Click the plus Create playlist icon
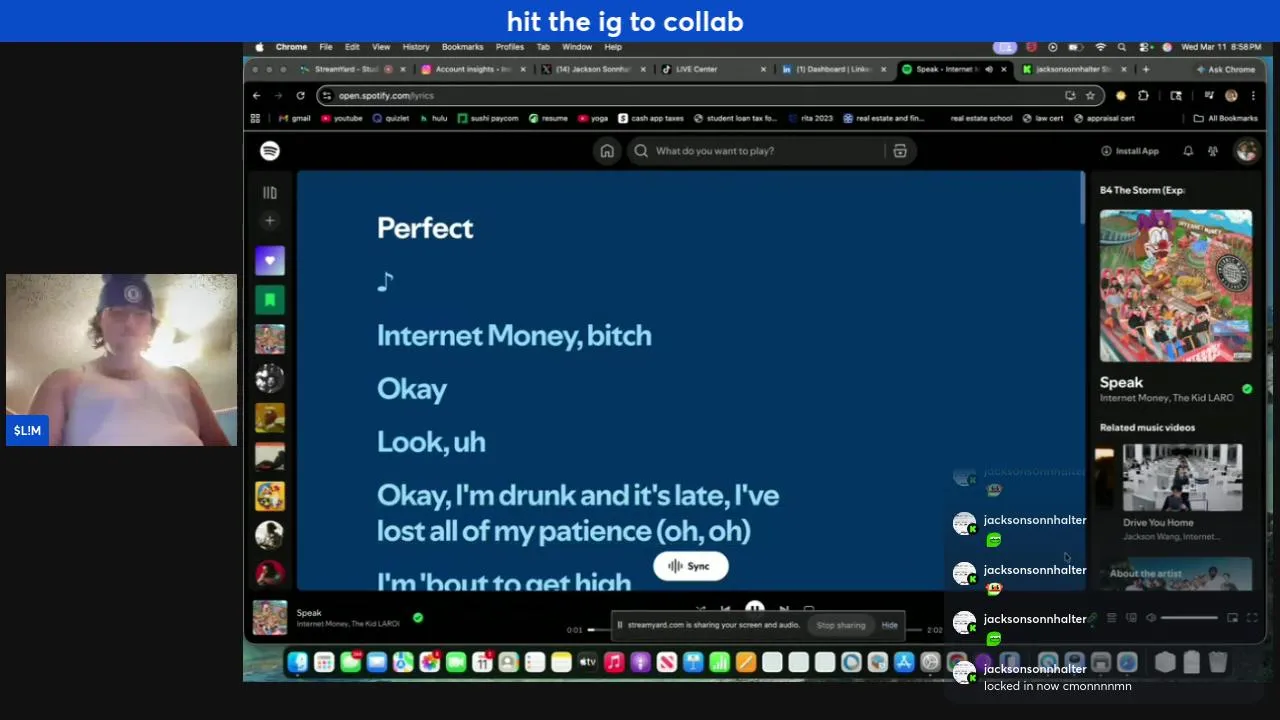 click(269, 221)
